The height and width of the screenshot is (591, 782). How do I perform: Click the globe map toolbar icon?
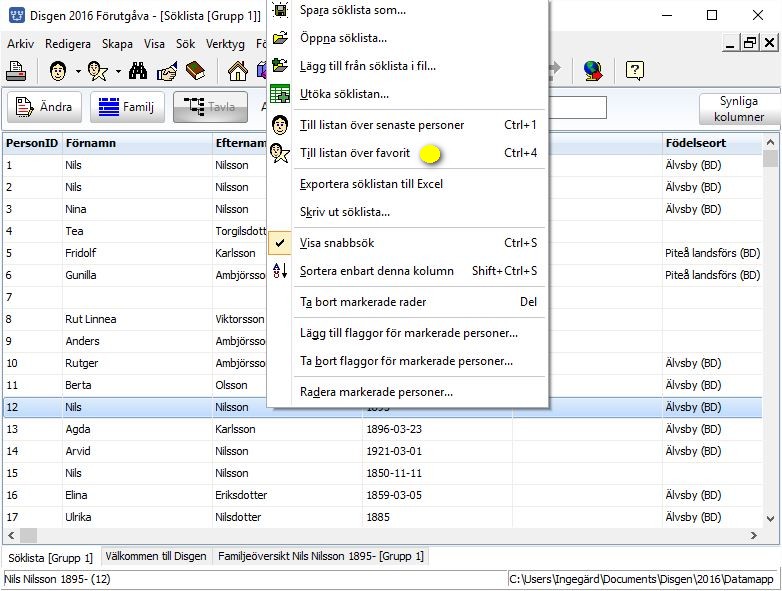[593, 71]
